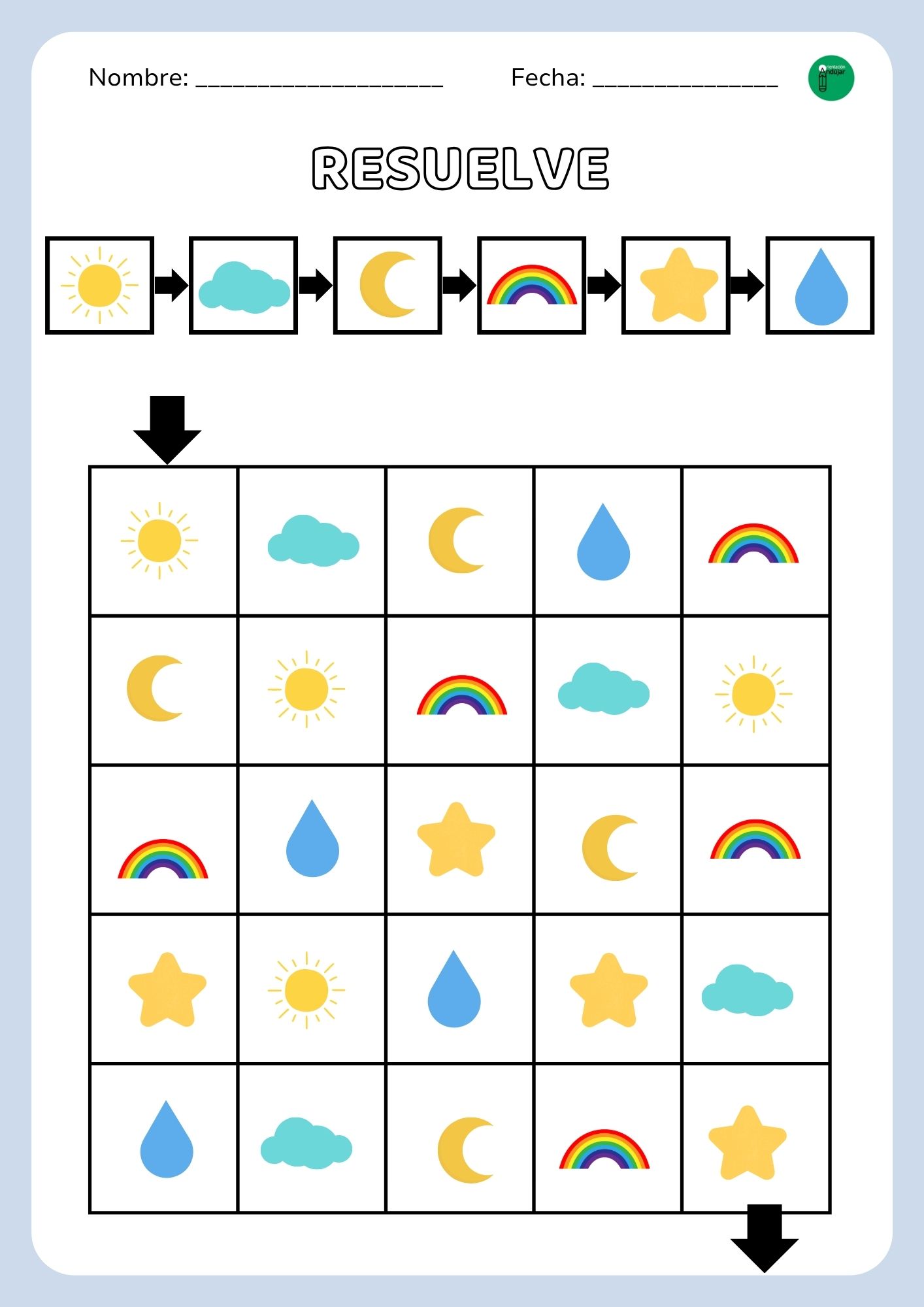Click the moon in the sequence row
The image size is (924, 1307).
pyautogui.click(x=388, y=284)
